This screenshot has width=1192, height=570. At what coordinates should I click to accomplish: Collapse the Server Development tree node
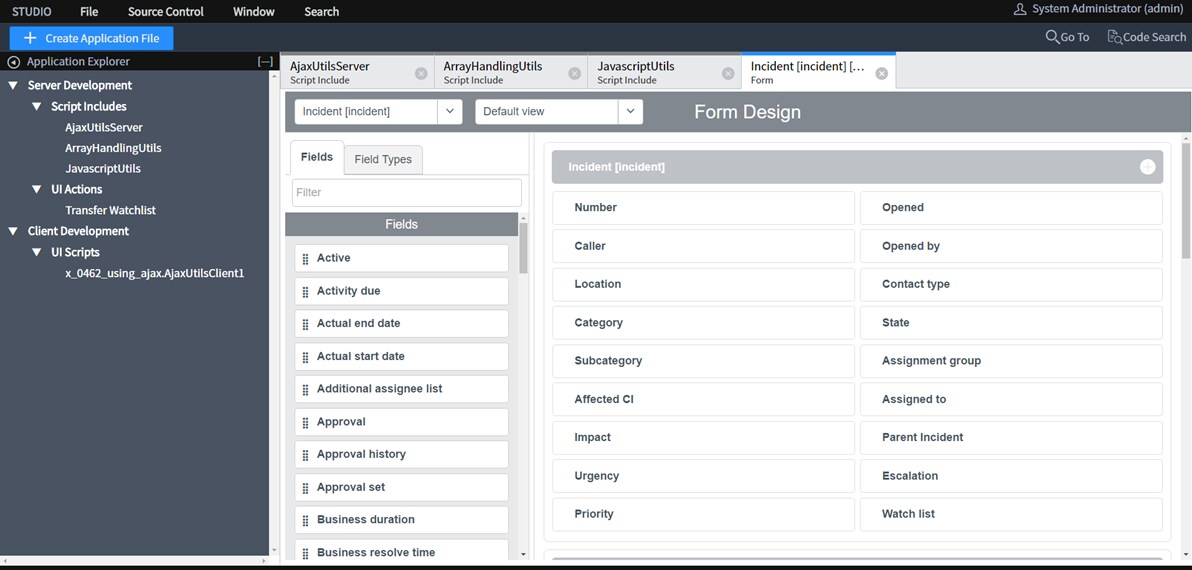[12, 85]
